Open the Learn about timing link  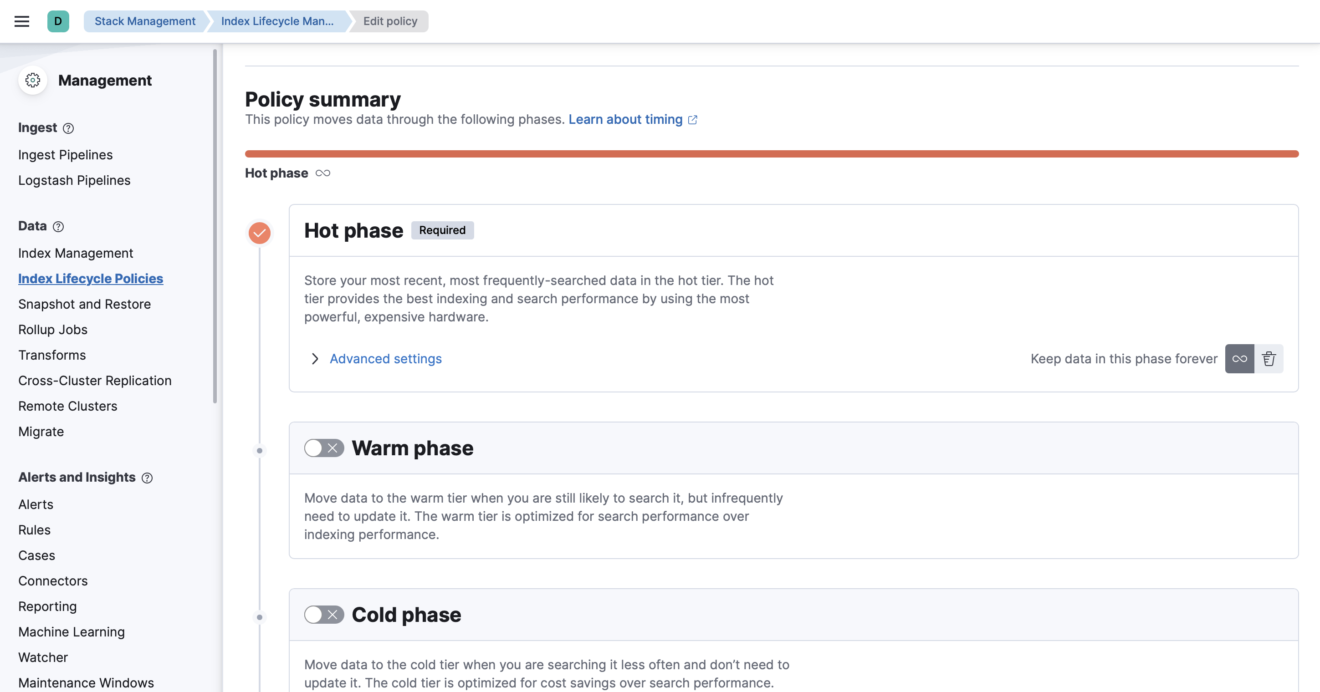[626, 118]
